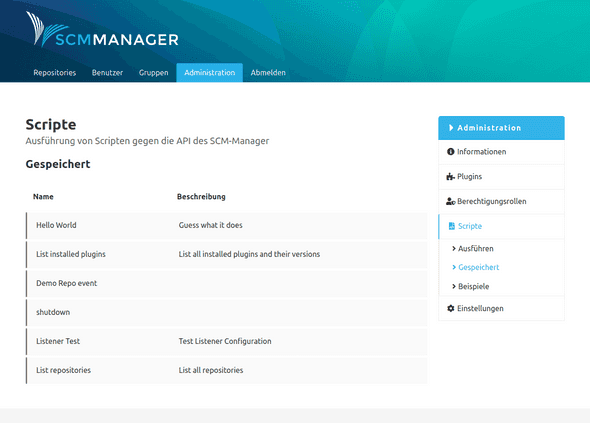Click chevron next to Gespeichert
Viewport: 590px width, 423px height.
(454, 267)
